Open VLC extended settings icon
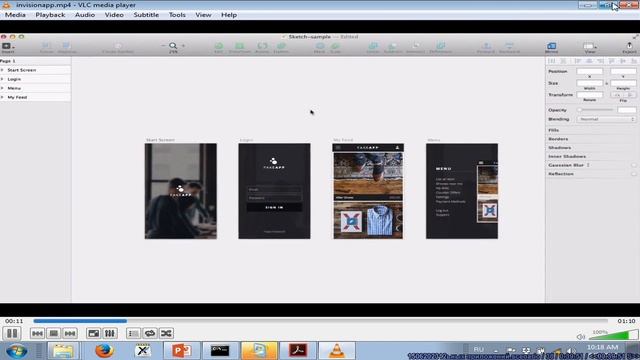Image resolution: width=640 pixels, height=360 pixels. click(109, 333)
